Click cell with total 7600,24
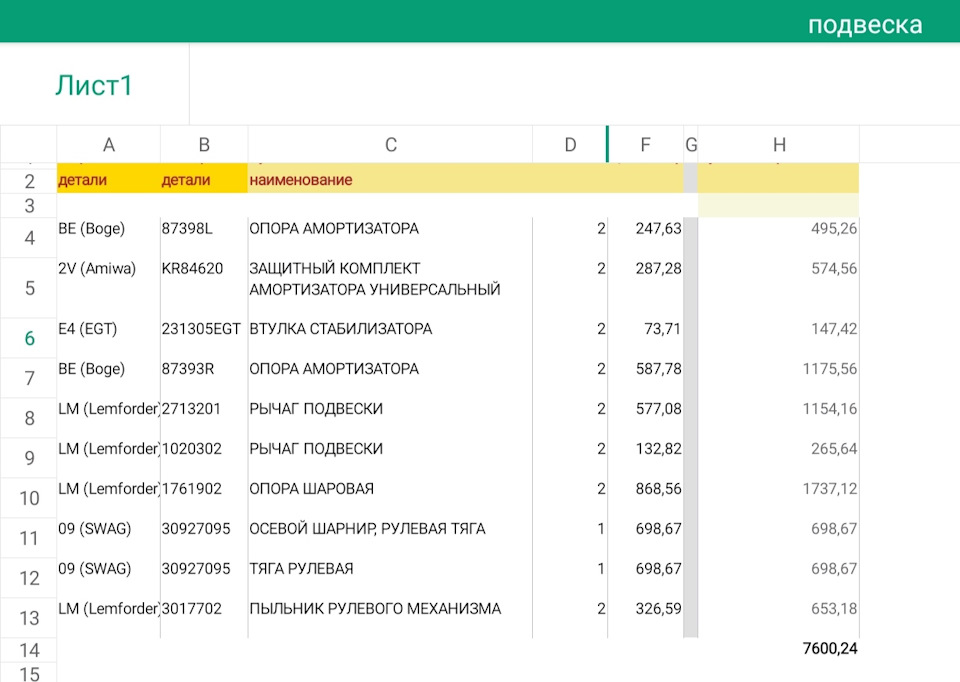This screenshot has height=682, width=960. pyautogui.click(x=829, y=649)
